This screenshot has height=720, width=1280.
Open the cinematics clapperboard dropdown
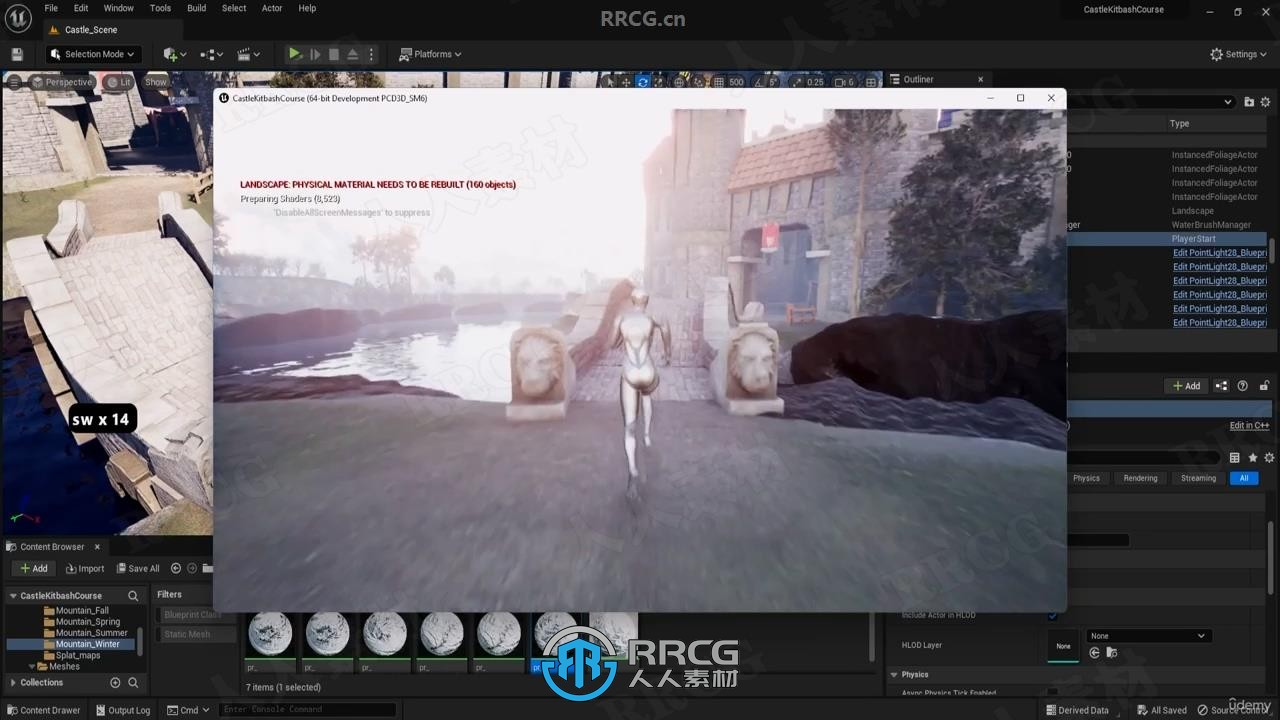(x=248, y=54)
